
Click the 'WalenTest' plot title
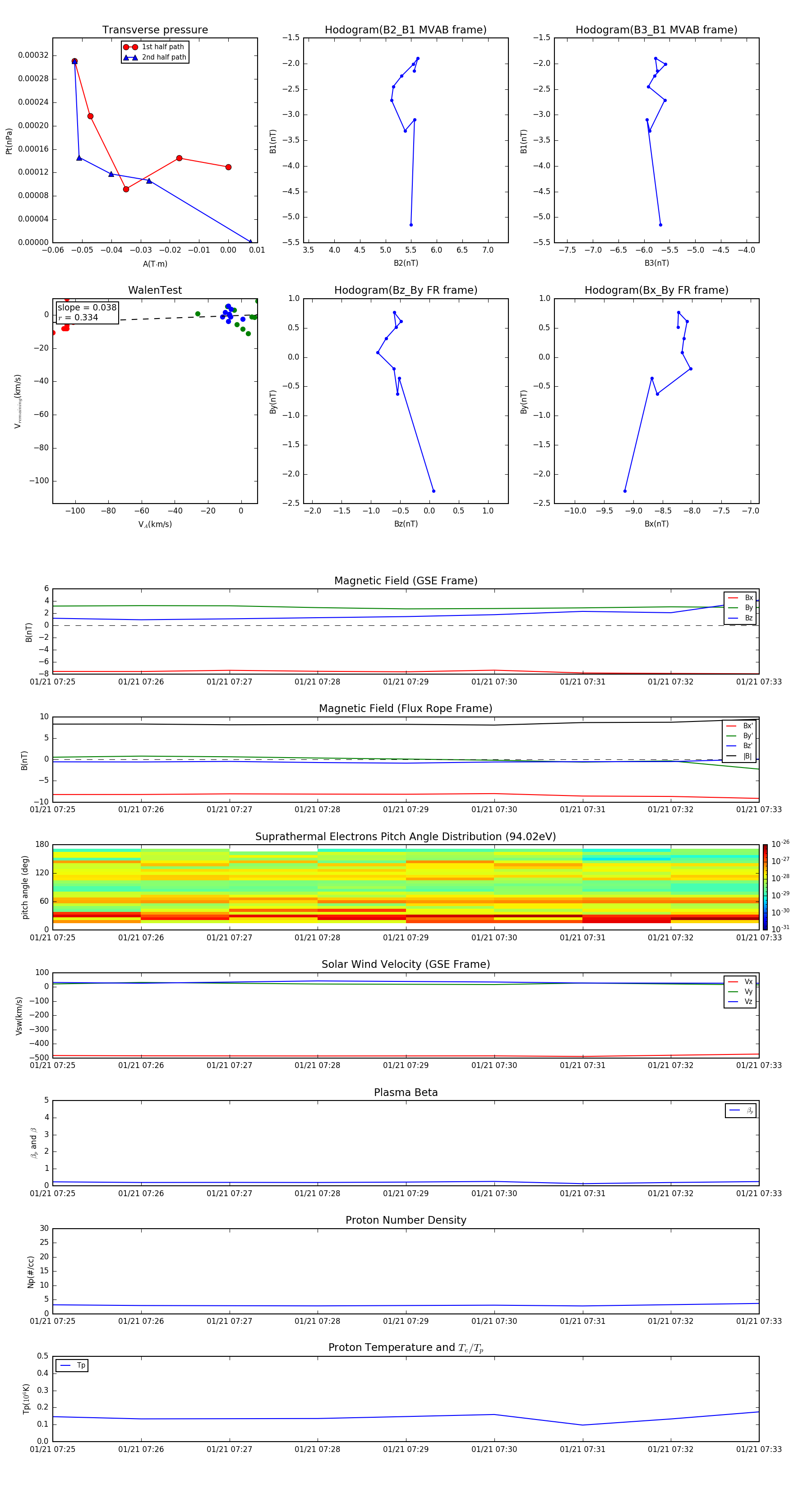[155, 290]
